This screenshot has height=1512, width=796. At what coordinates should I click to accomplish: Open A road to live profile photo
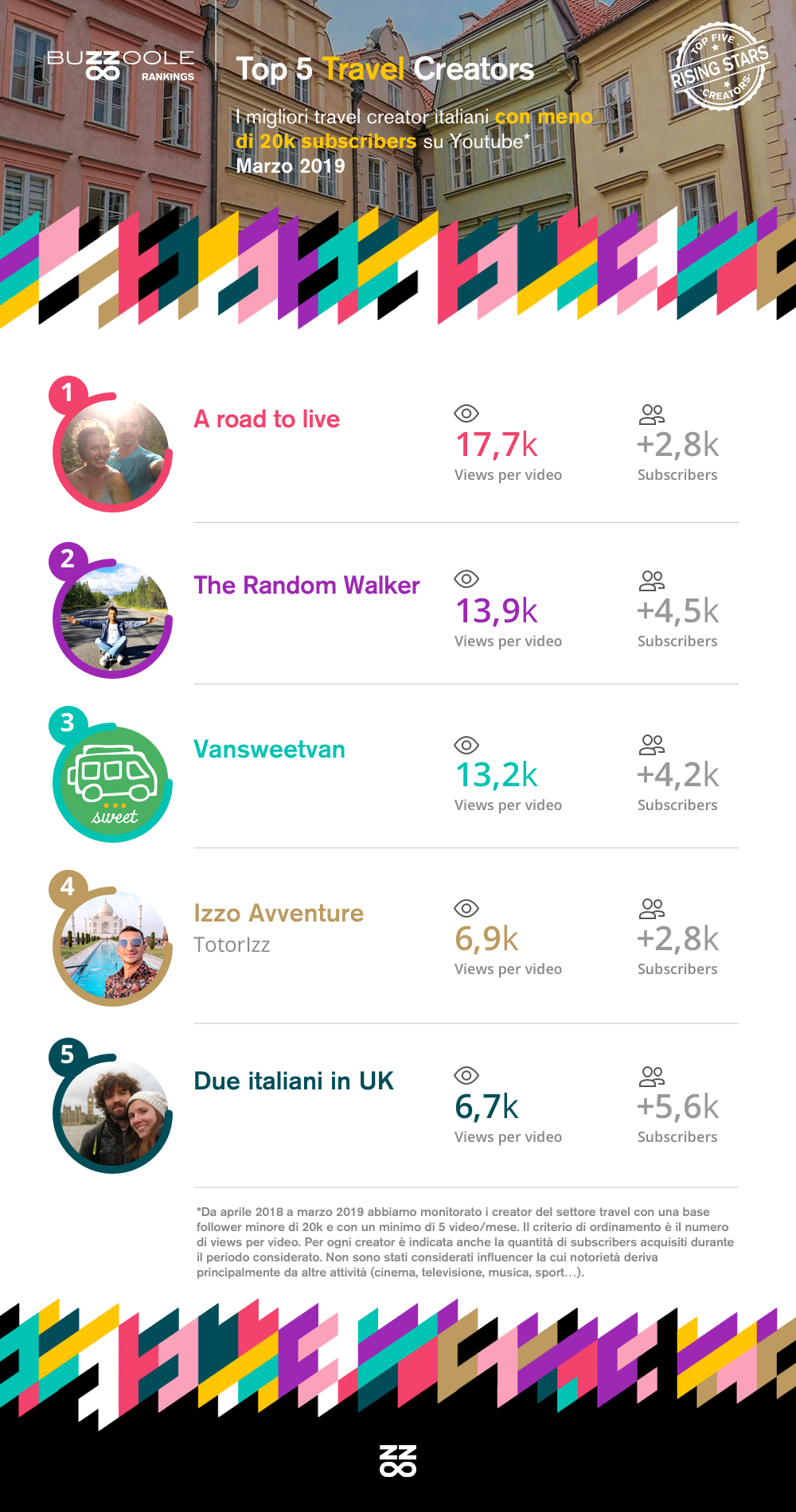click(114, 452)
